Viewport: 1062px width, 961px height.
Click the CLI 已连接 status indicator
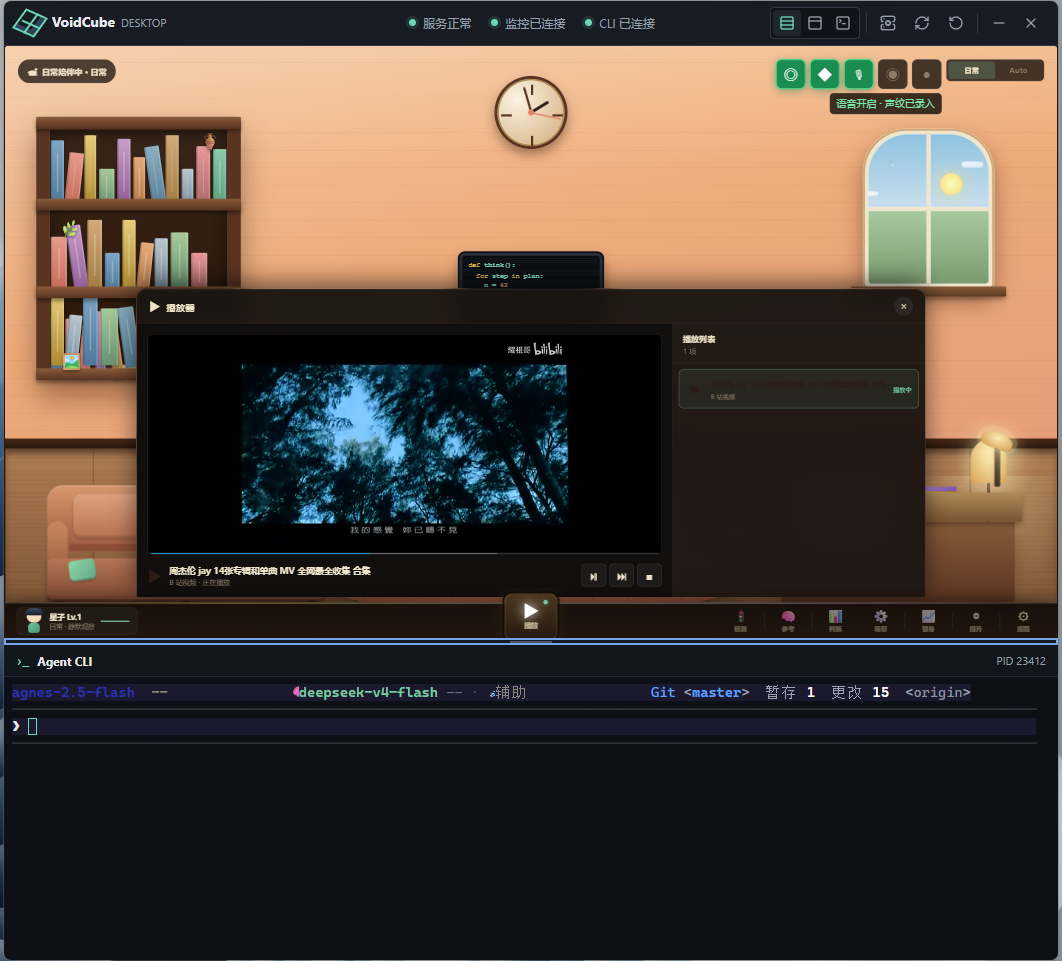click(x=619, y=23)
